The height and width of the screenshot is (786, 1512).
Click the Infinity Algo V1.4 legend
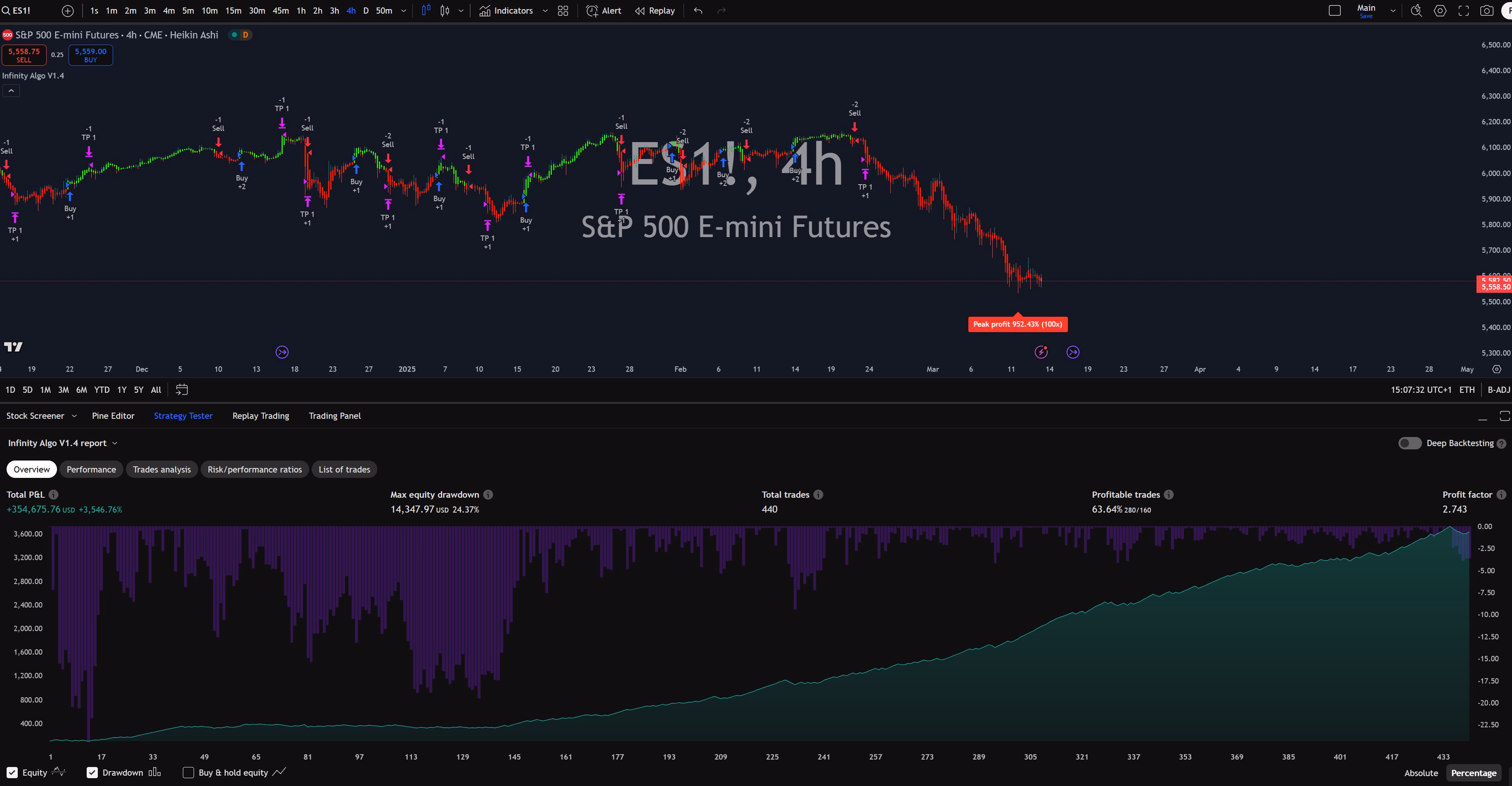pyautogui.click(x=33, y=76)
